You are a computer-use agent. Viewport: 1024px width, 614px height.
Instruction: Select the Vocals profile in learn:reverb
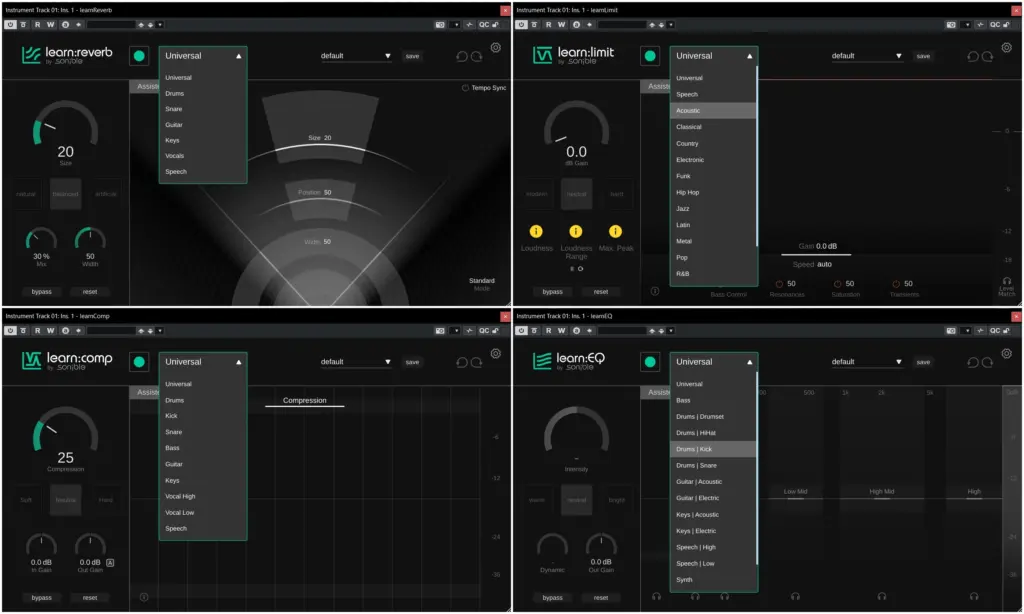point(176,155)
